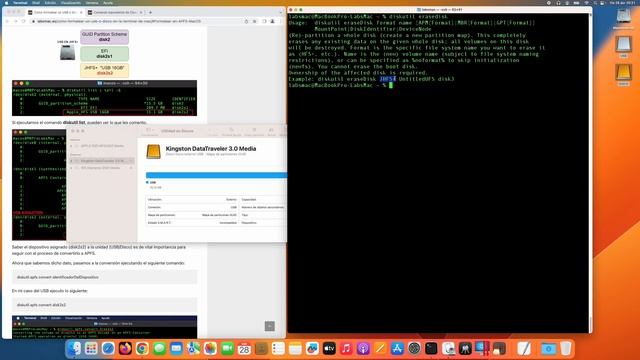Screen dimensions: 640x360
Task: Eject the Kingston DataTraveler from sidebar
Action: pyautogui.click(x=131, y=161)
